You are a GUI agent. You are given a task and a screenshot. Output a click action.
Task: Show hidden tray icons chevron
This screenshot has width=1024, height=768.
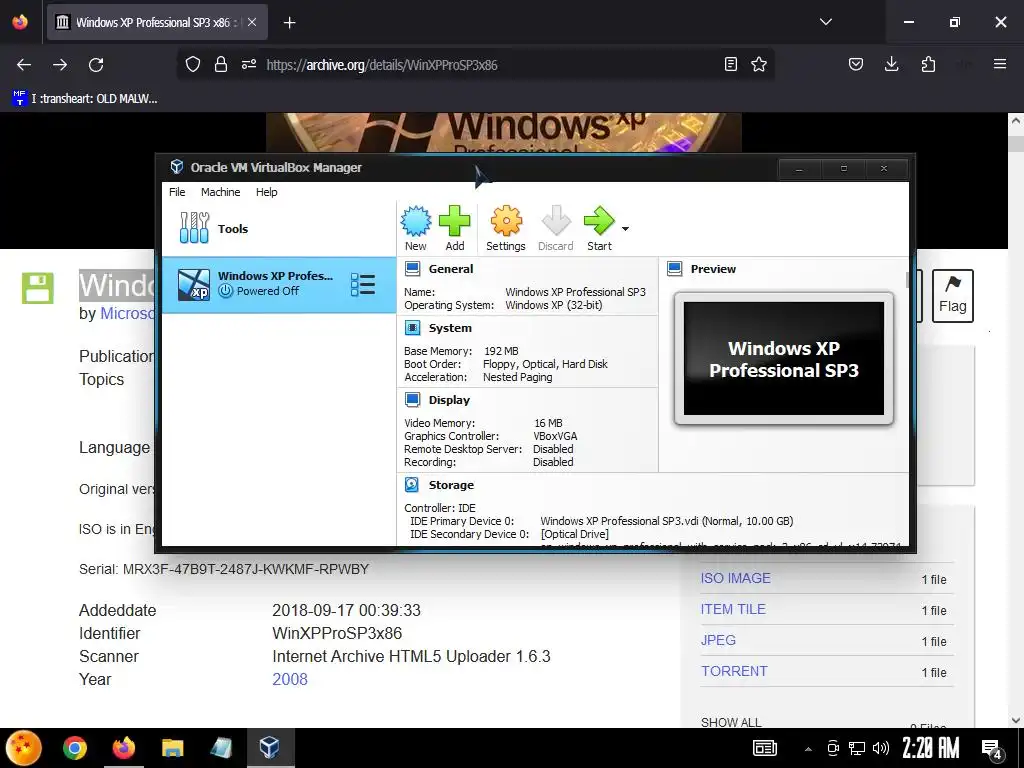click(x=808, y=749)
